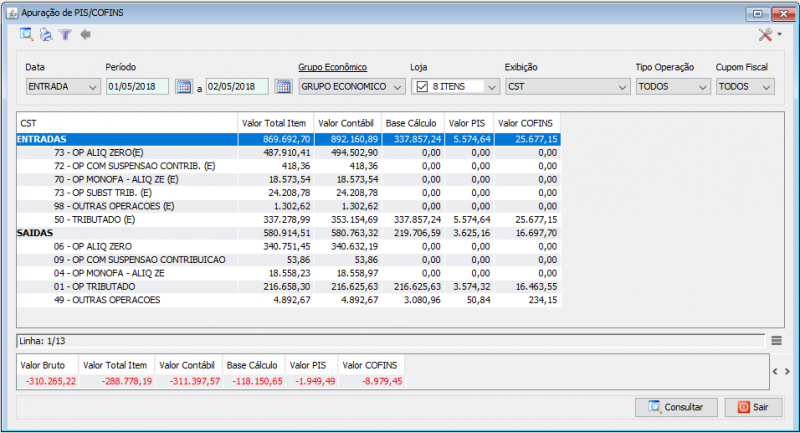
Task: Click the Valor COFINS total -8.979,45
Action: (x=382, y=381)
